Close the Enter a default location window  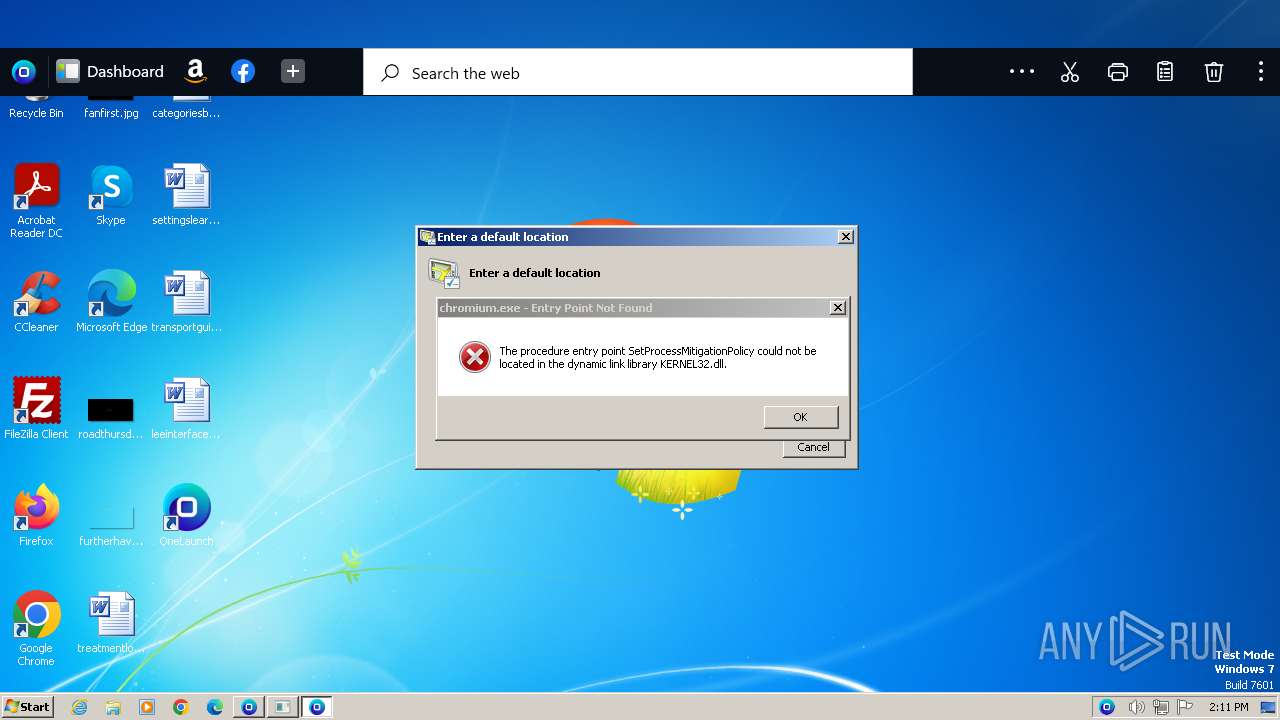(846, 237)
